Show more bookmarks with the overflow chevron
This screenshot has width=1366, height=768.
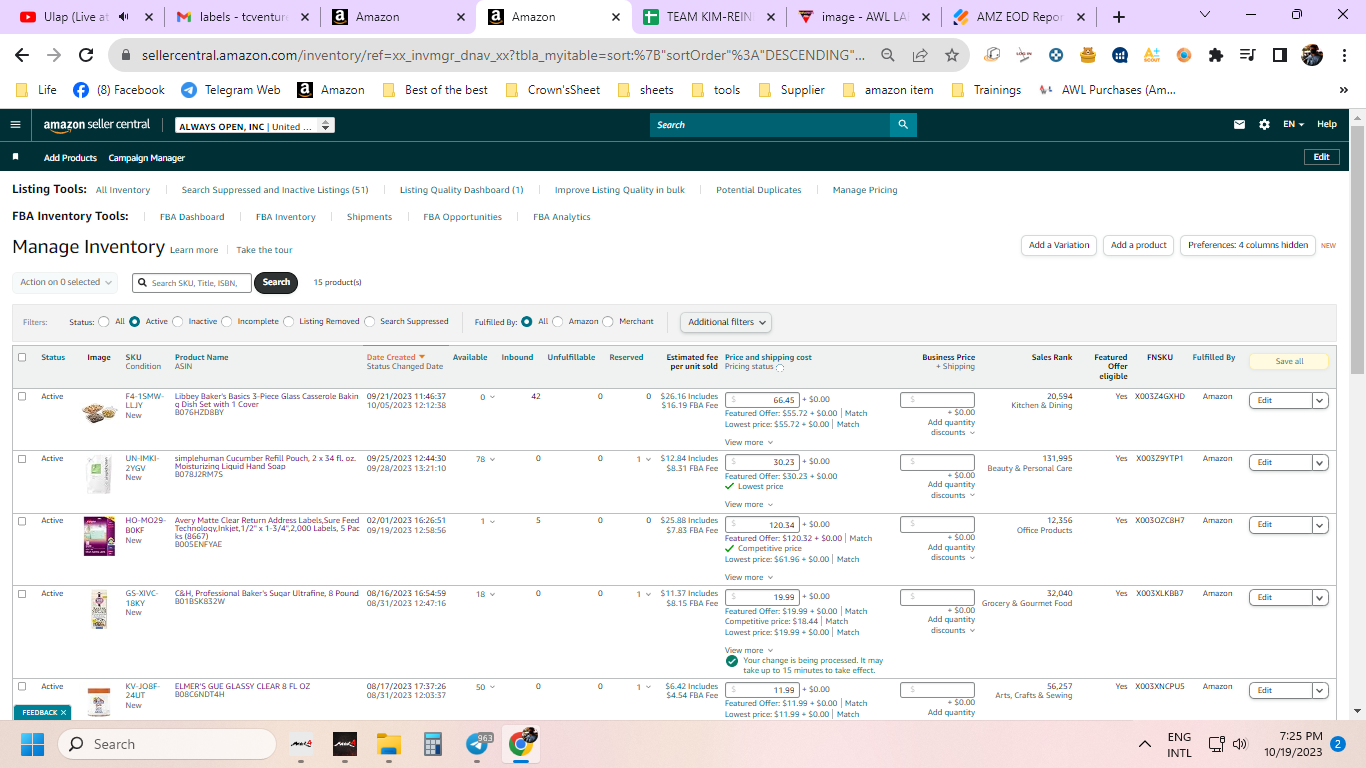pyautogui.click(x=1344, y=90)
